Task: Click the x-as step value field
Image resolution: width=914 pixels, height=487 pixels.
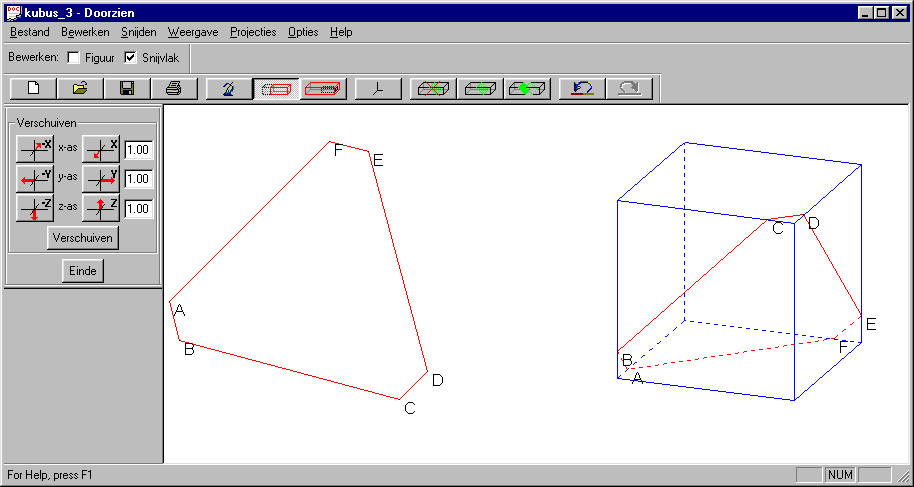Action: coord(139,150)
